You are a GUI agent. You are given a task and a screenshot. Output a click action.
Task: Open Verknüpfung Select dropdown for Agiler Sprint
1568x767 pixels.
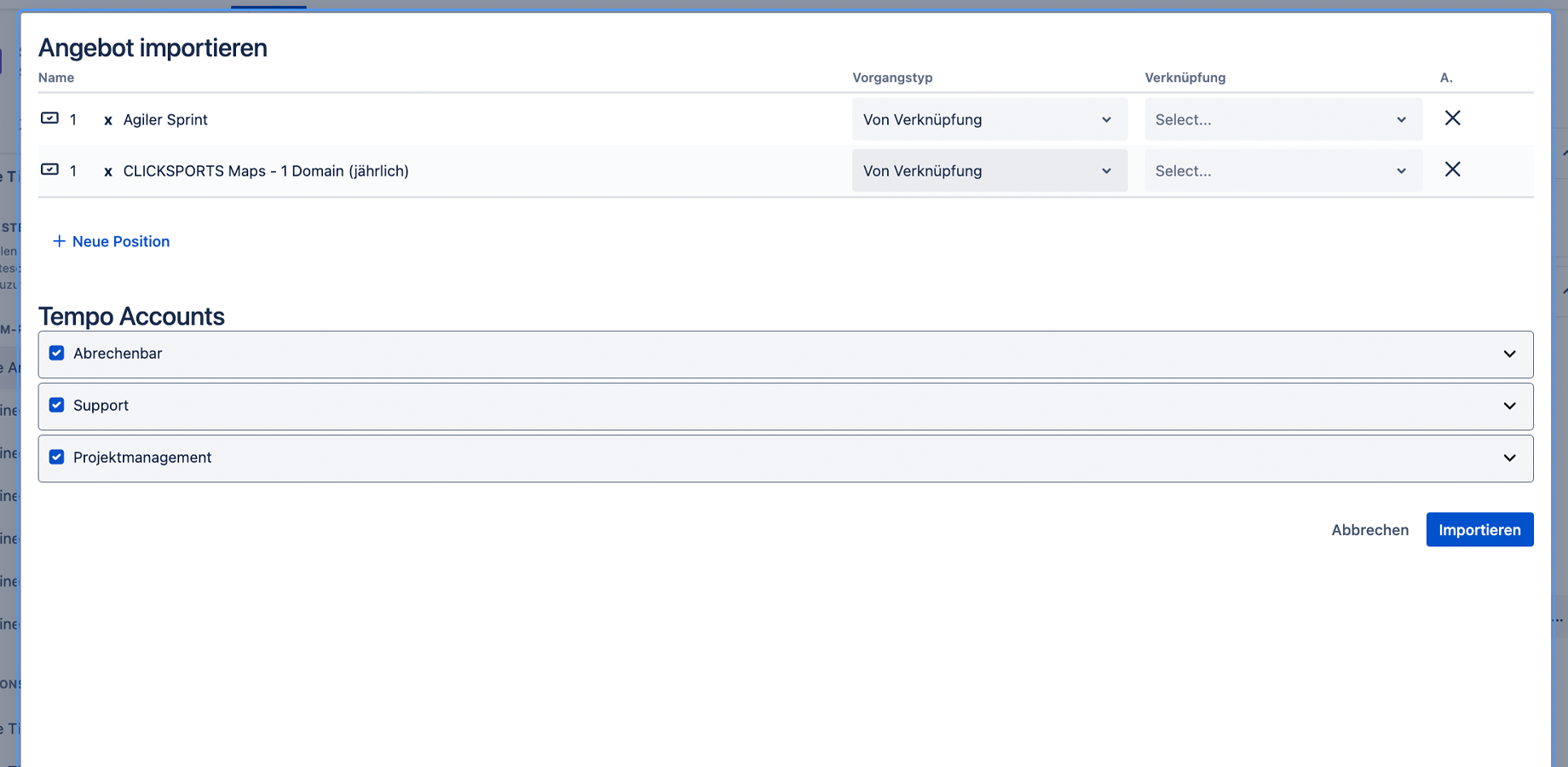coord(1283,119)
